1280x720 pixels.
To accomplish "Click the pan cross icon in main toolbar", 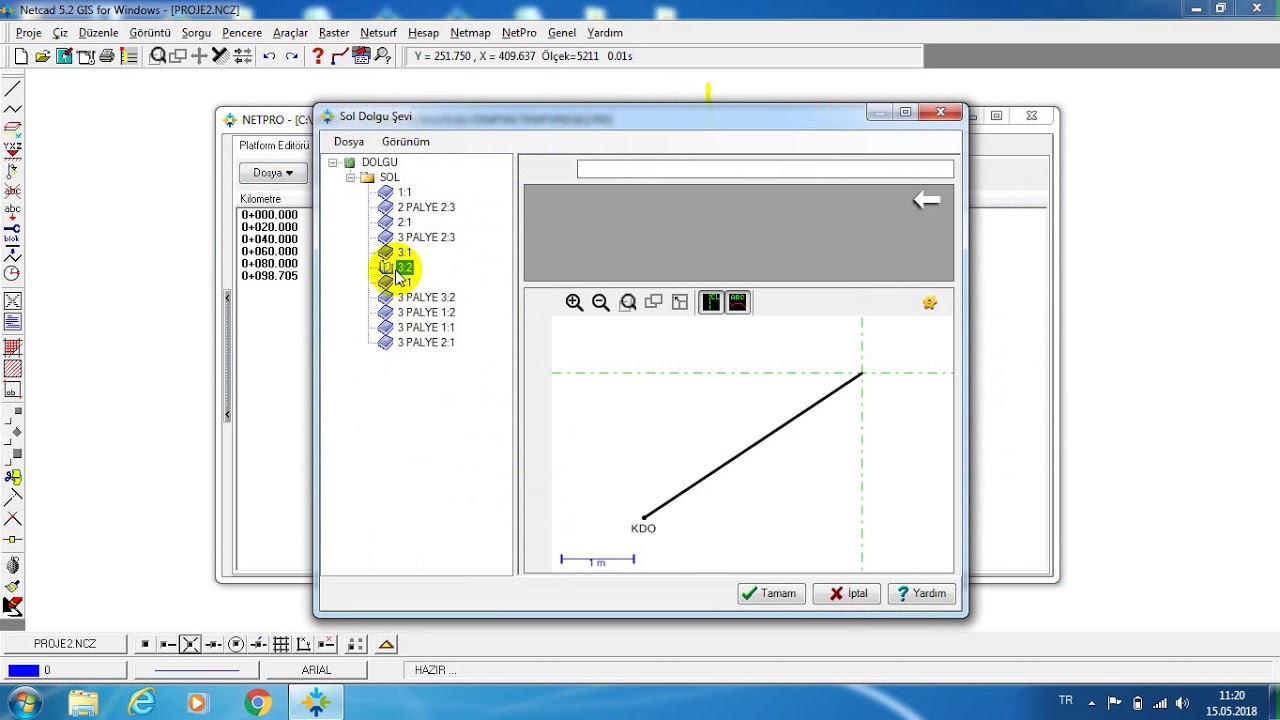I will [x=199, y=56].
